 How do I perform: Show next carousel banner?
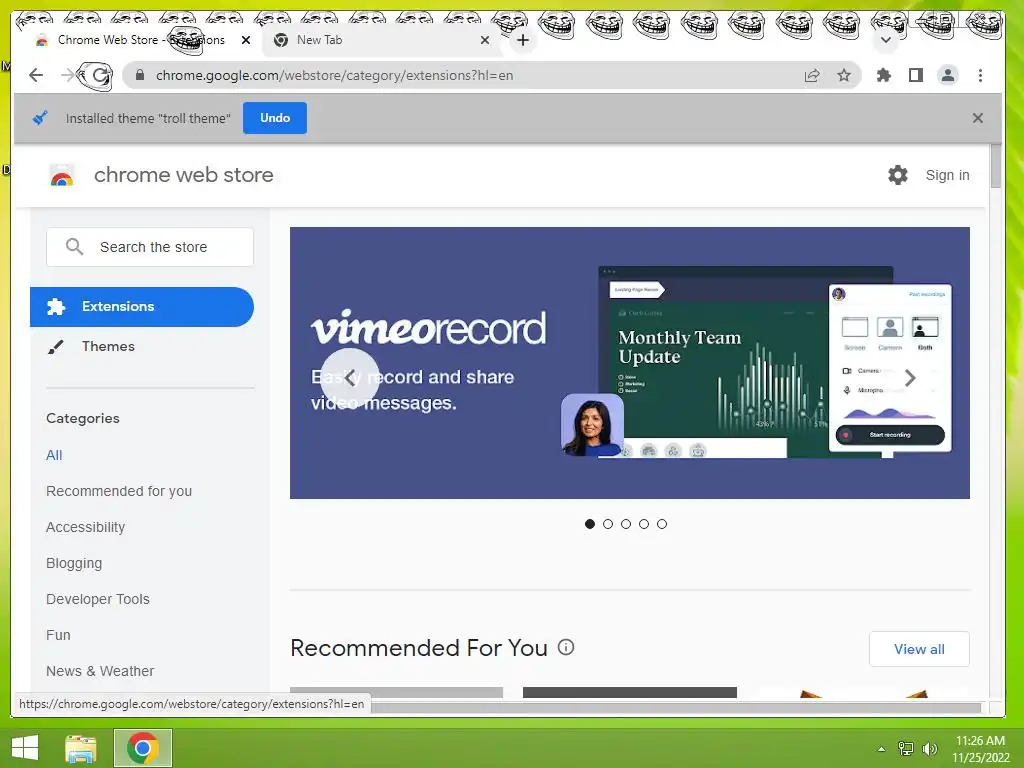pyautogui.click(x=910, y=377)
